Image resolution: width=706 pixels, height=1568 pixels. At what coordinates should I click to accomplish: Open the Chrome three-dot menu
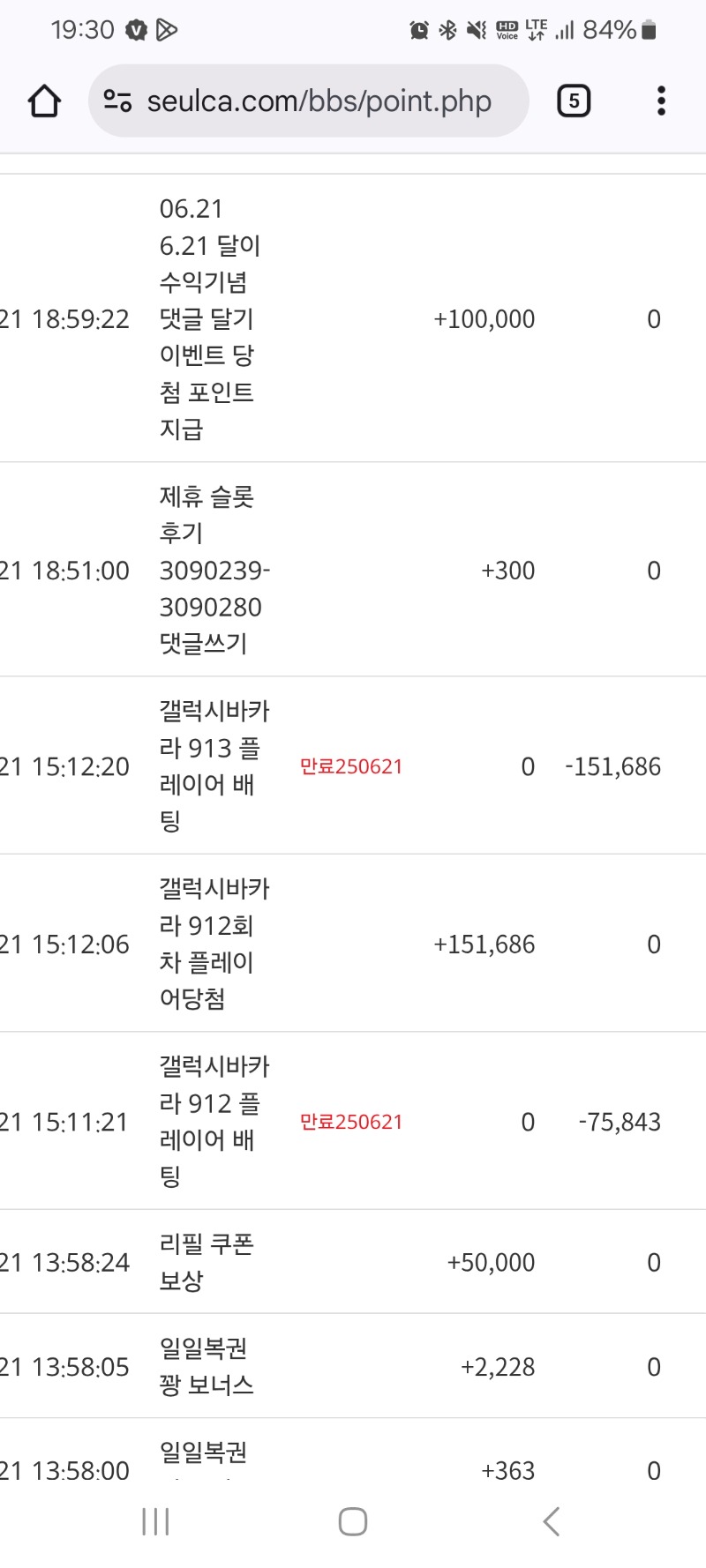pyautogui.click(x=661, y=101)
